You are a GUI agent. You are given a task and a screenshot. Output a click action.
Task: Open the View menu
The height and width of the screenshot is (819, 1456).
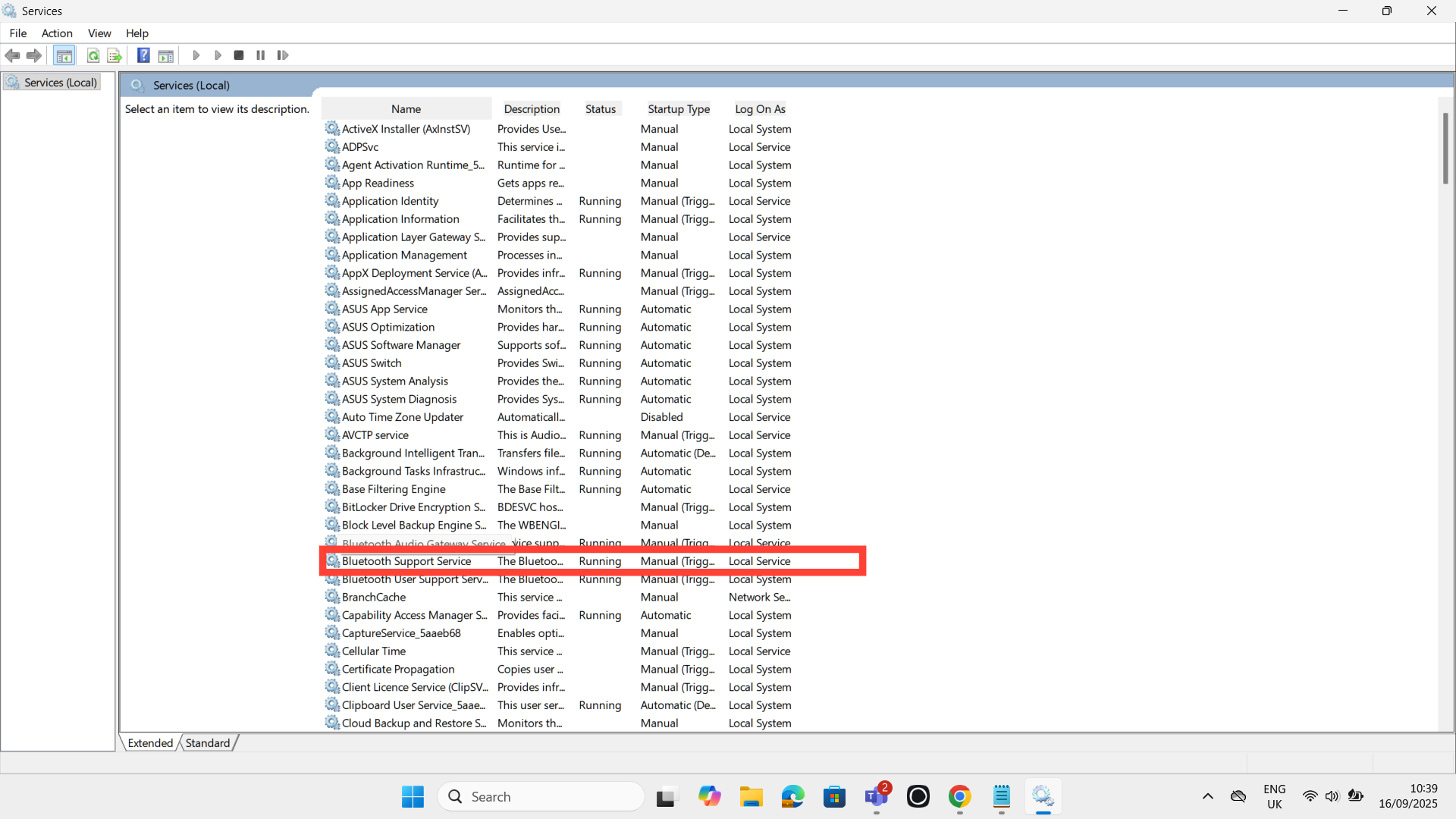pyautogui.click(x=99, y=33)
